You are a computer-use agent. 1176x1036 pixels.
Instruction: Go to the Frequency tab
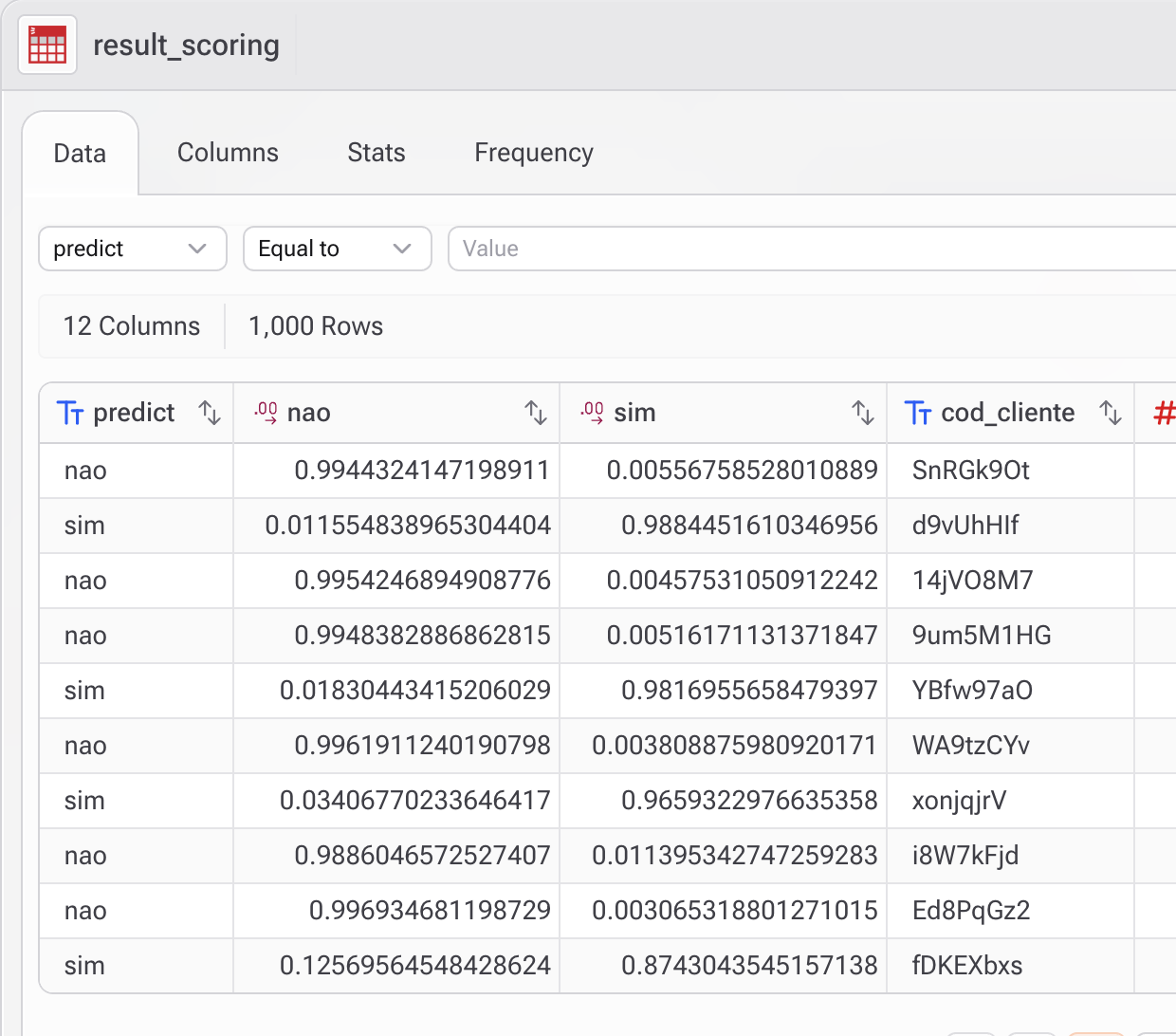pos(533,153)
